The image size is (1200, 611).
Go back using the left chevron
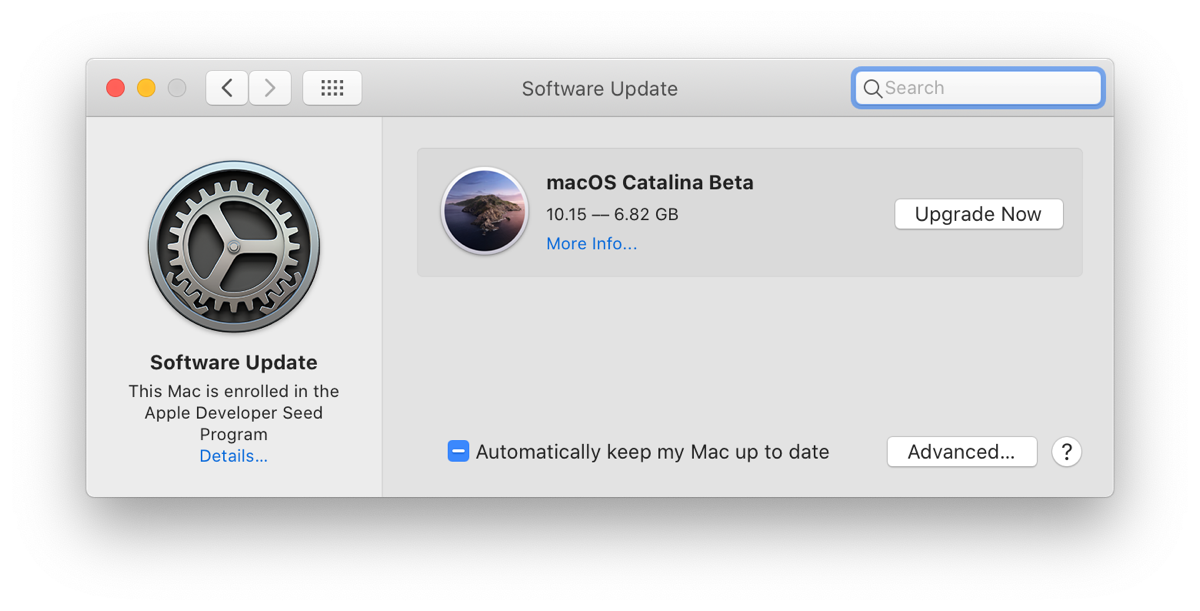(227, 88)
